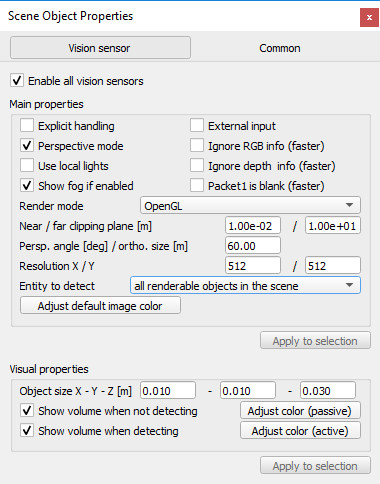
Task: Toggle Enable all vision sensors checkbox
Action: 17,81
